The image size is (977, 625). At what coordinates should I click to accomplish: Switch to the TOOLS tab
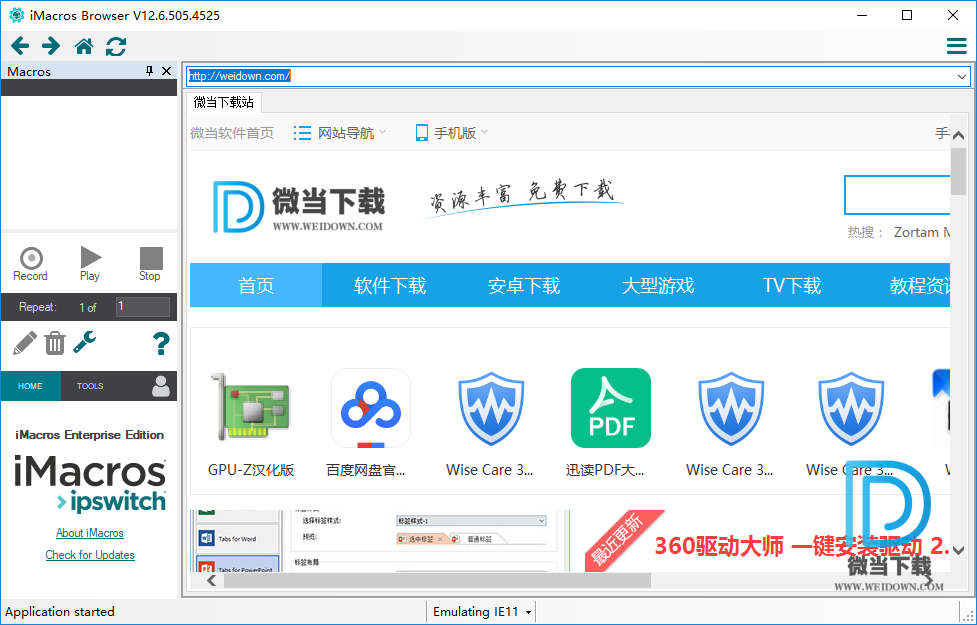(90, 386)
